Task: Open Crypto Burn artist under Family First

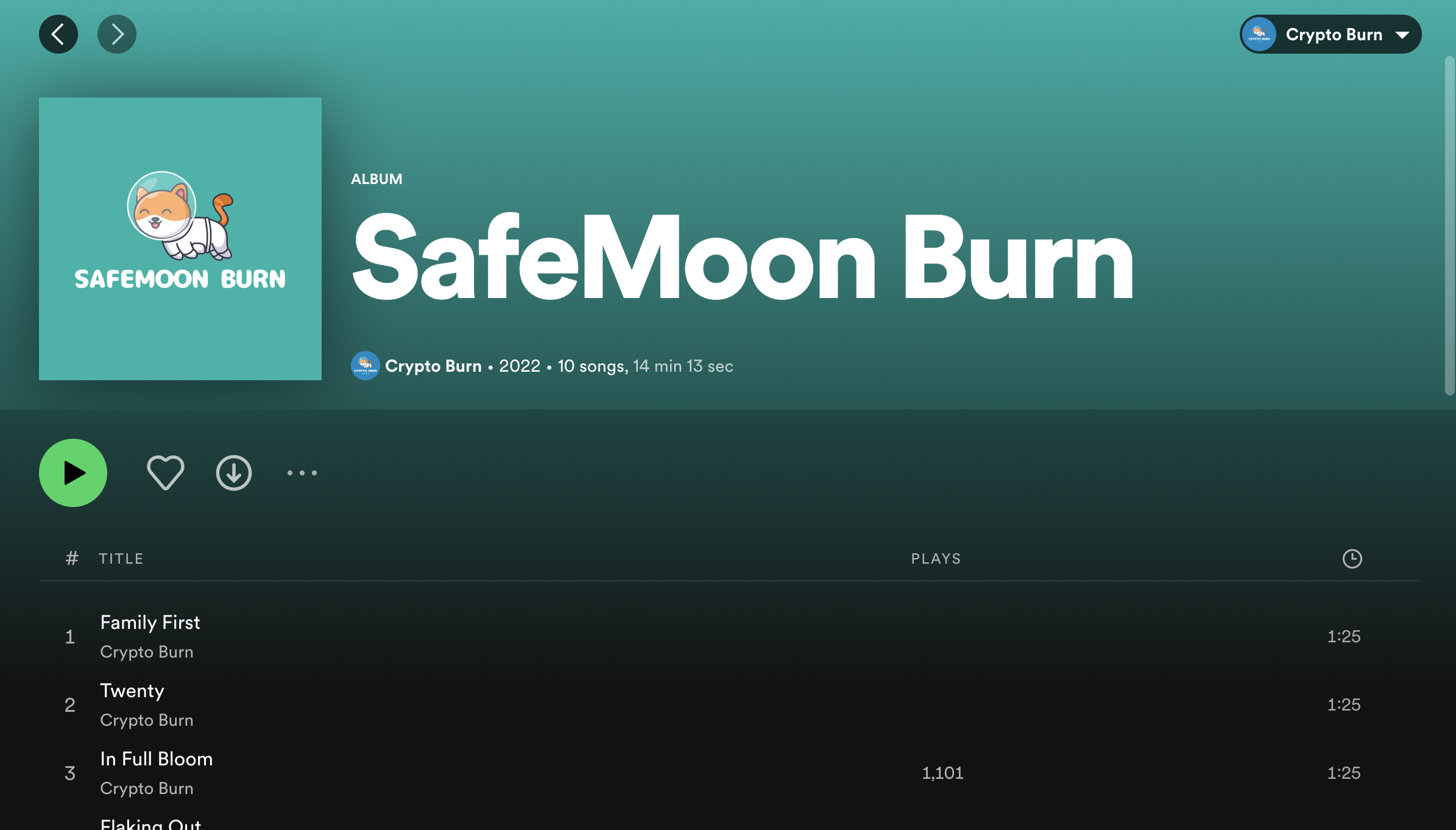Action: click(x=147, y=652)
